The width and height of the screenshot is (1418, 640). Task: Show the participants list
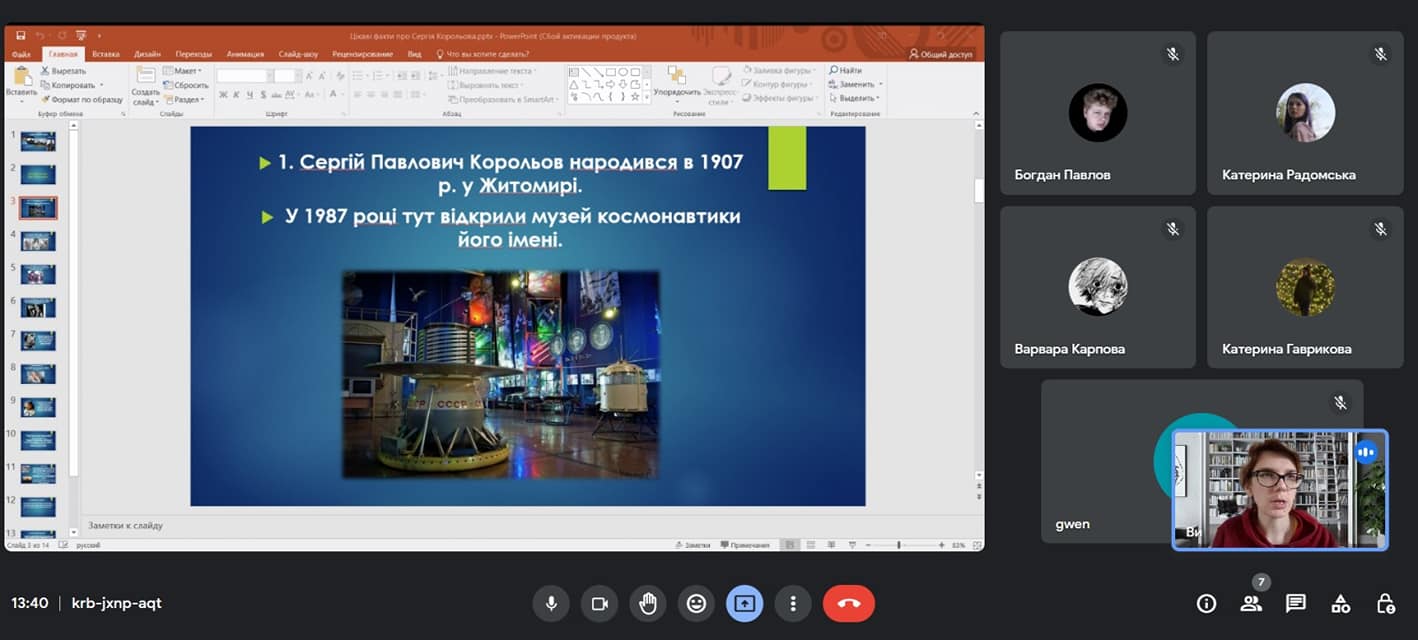[1251, 603]
